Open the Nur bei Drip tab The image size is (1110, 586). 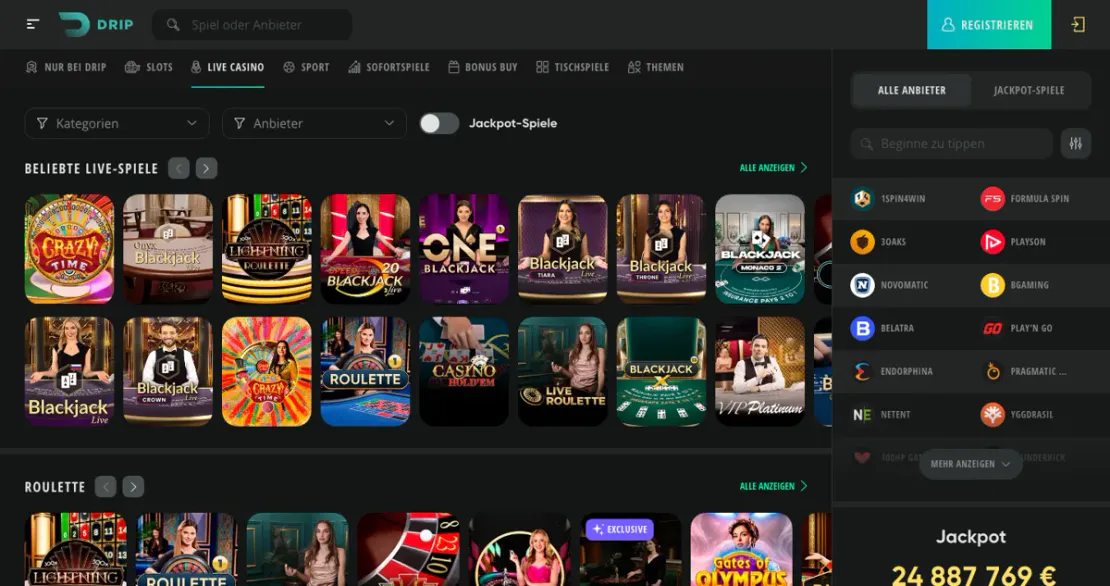point(66,67)
